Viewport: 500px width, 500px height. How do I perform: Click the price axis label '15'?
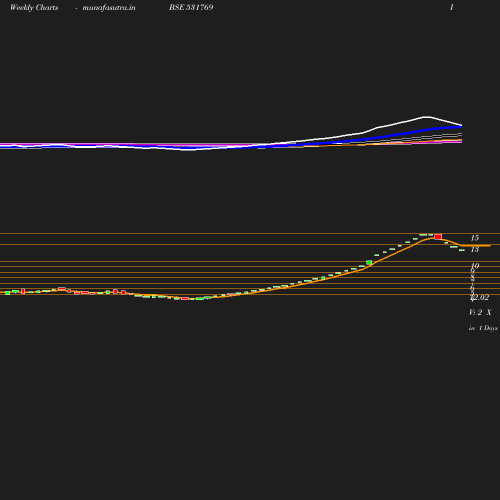point(475,238)
